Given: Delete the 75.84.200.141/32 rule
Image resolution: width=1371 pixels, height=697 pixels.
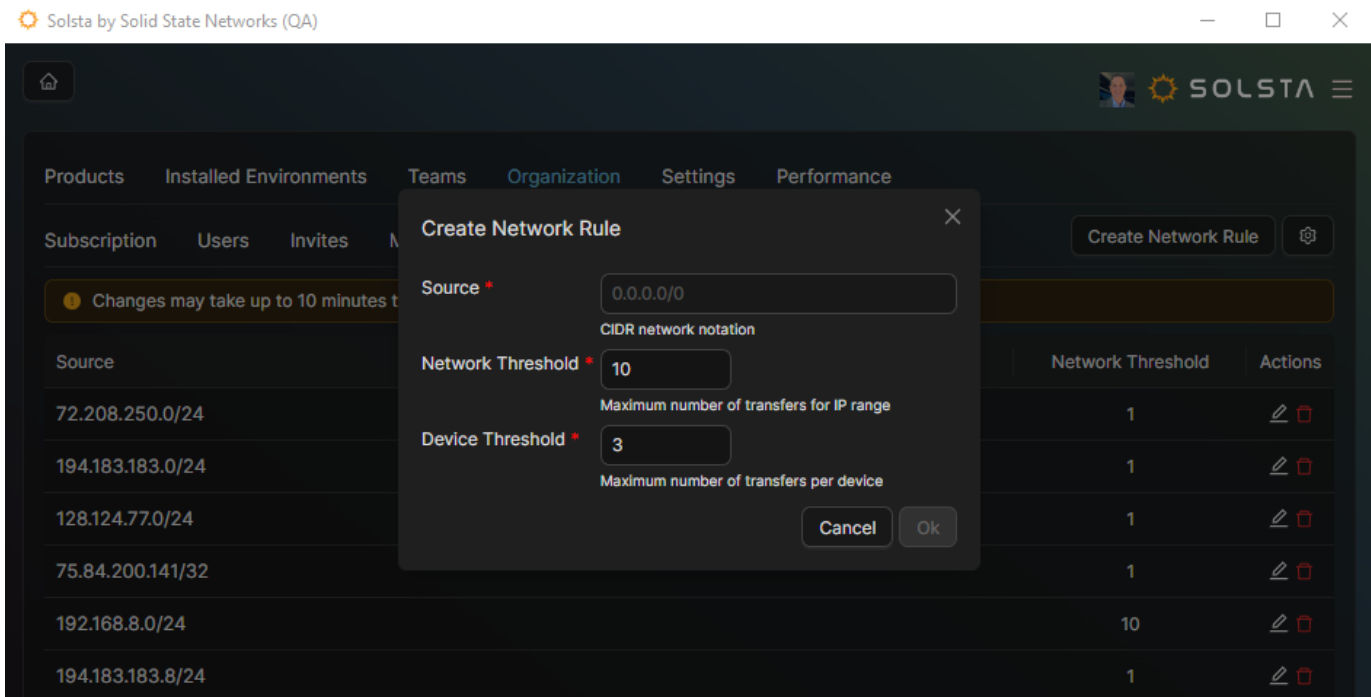Looking at the screenshot, I should point(1304,571).
